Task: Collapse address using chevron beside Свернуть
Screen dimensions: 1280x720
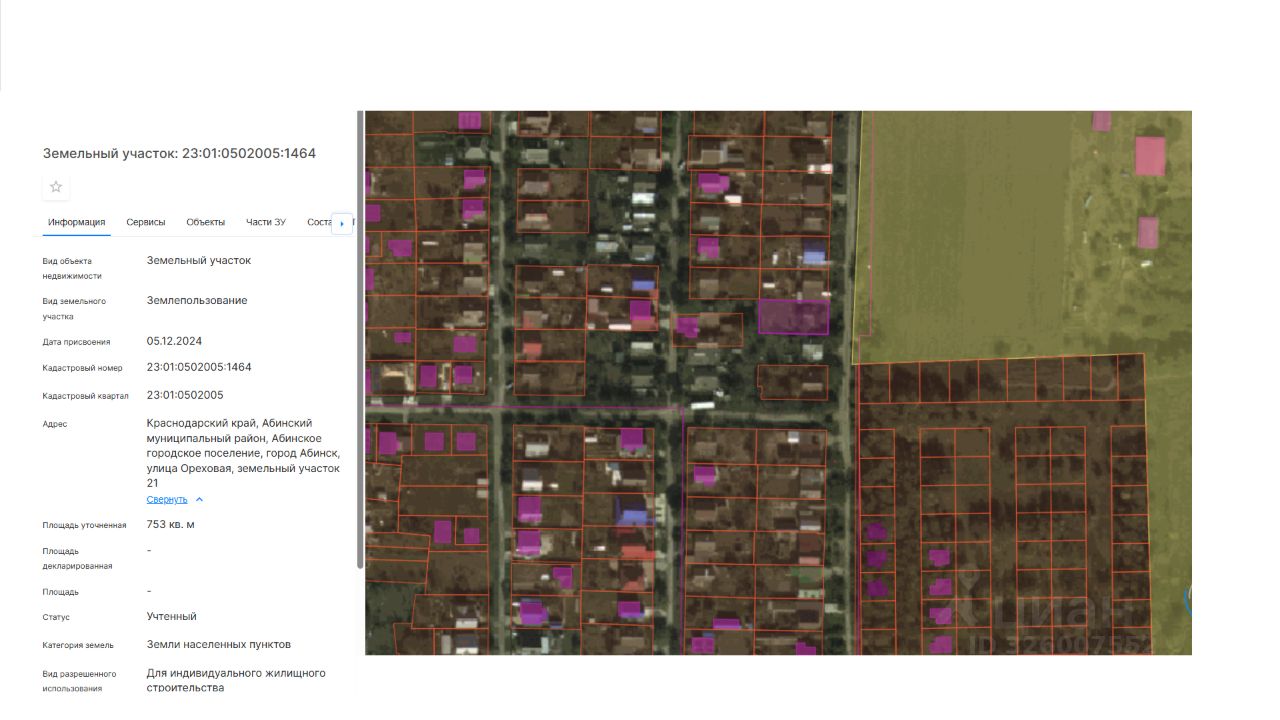Action: point(199,499)
